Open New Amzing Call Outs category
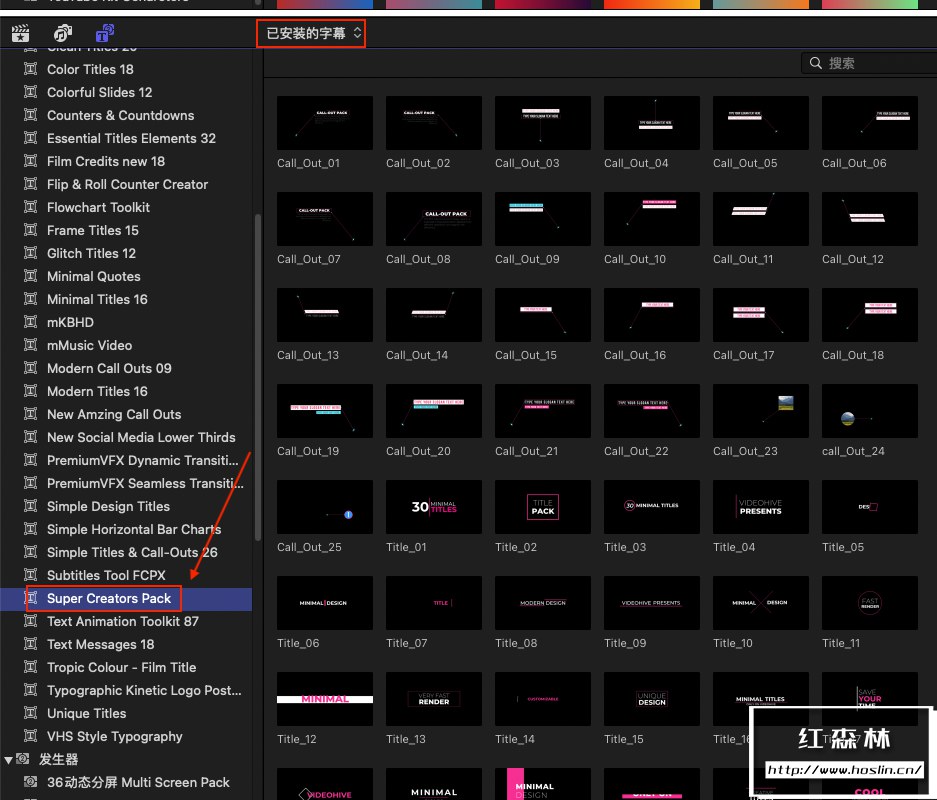Screen dimensions: 937x800 click(x=114, y=415)
